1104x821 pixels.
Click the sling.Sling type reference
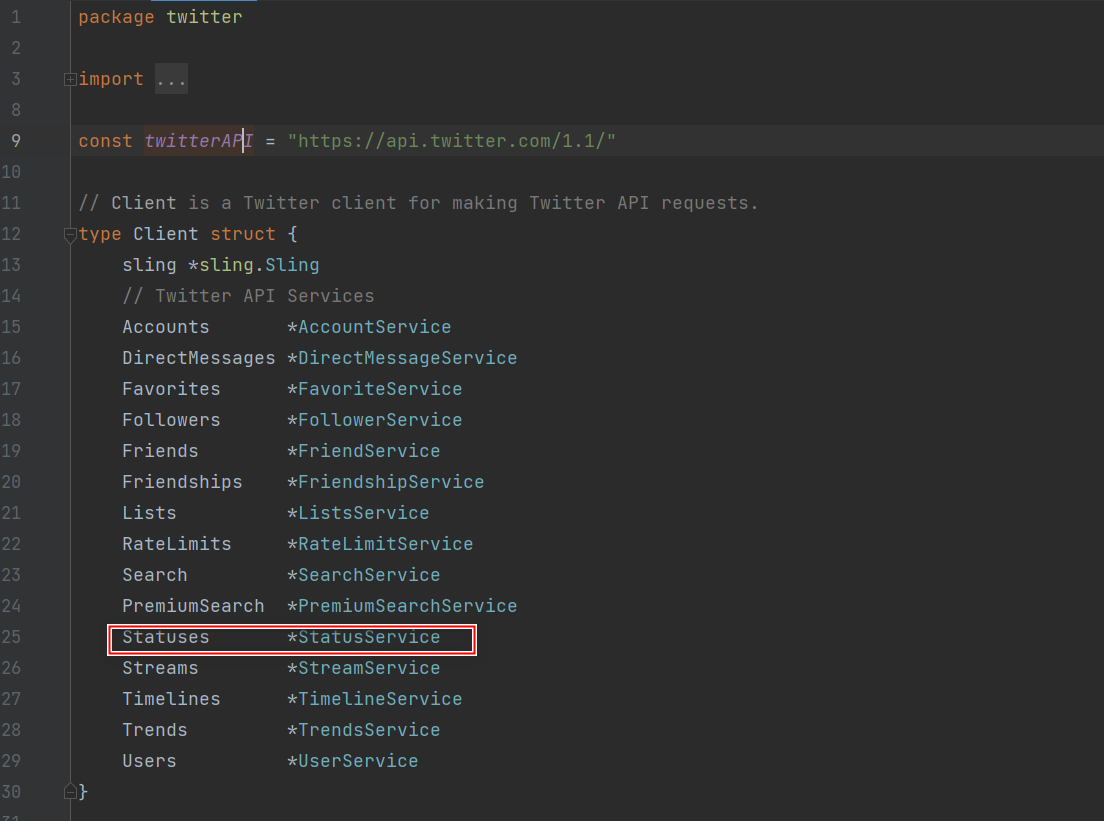pos(259,265)
